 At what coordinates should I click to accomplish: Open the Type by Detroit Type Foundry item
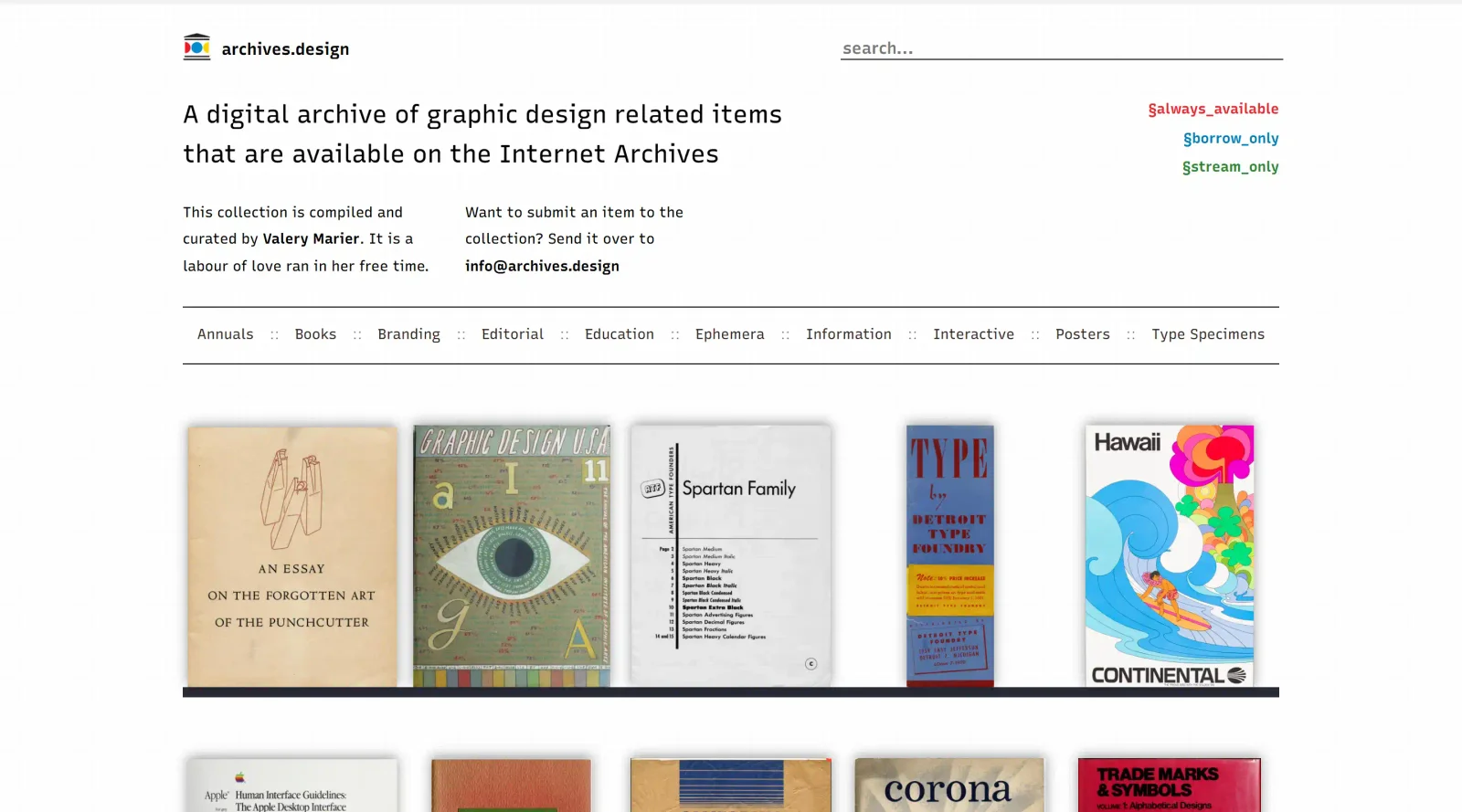point(950,556)
